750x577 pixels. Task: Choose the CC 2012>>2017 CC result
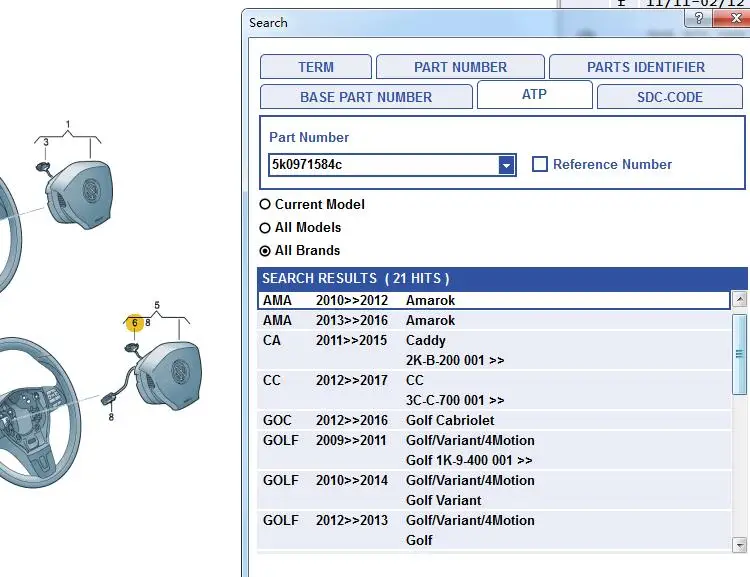[x=494, y=390]
